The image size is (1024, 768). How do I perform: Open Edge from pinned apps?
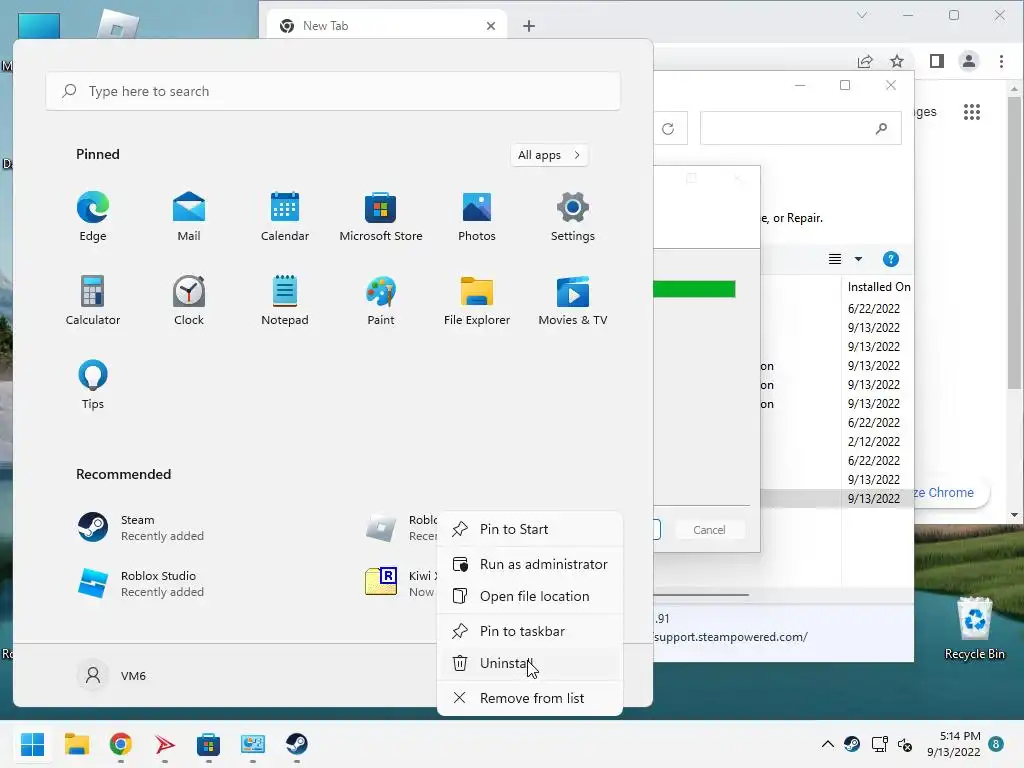pos(93,216)
